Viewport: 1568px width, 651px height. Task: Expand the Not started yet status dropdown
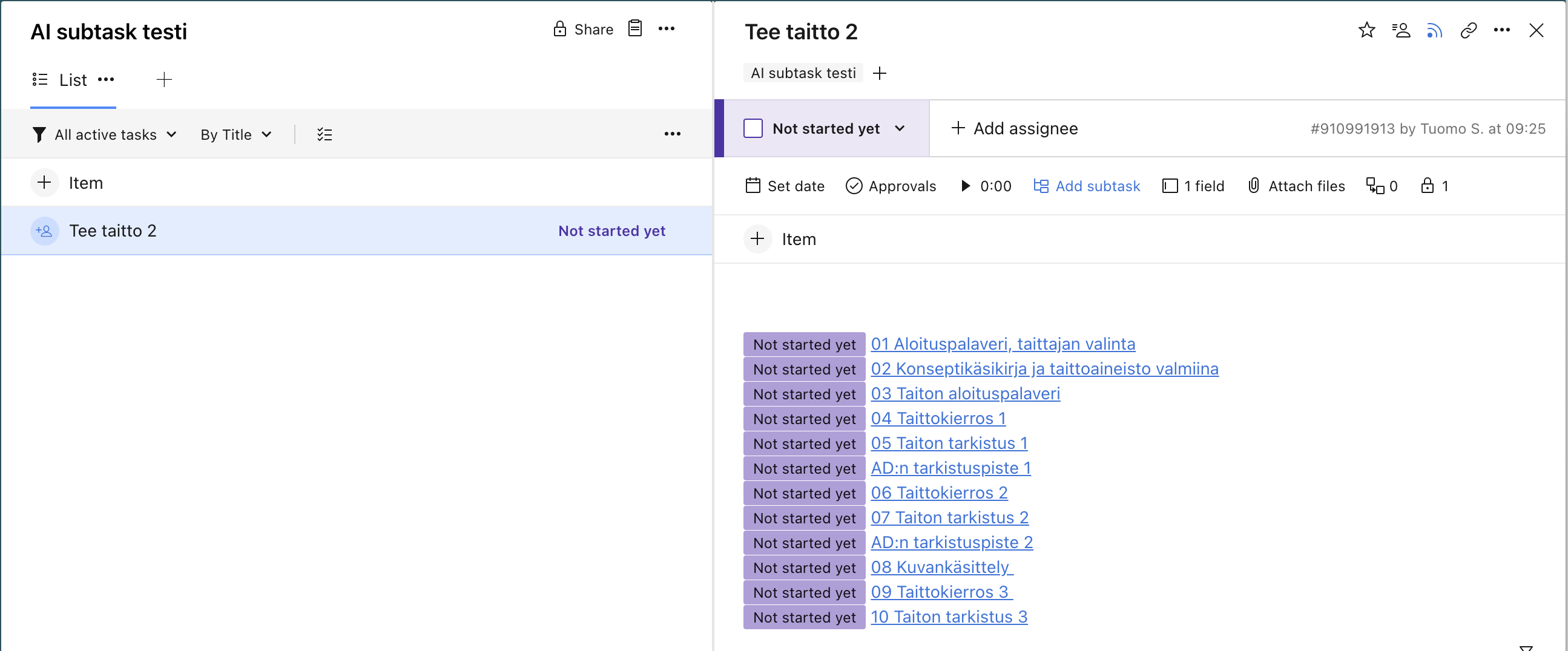click(900, 128)
